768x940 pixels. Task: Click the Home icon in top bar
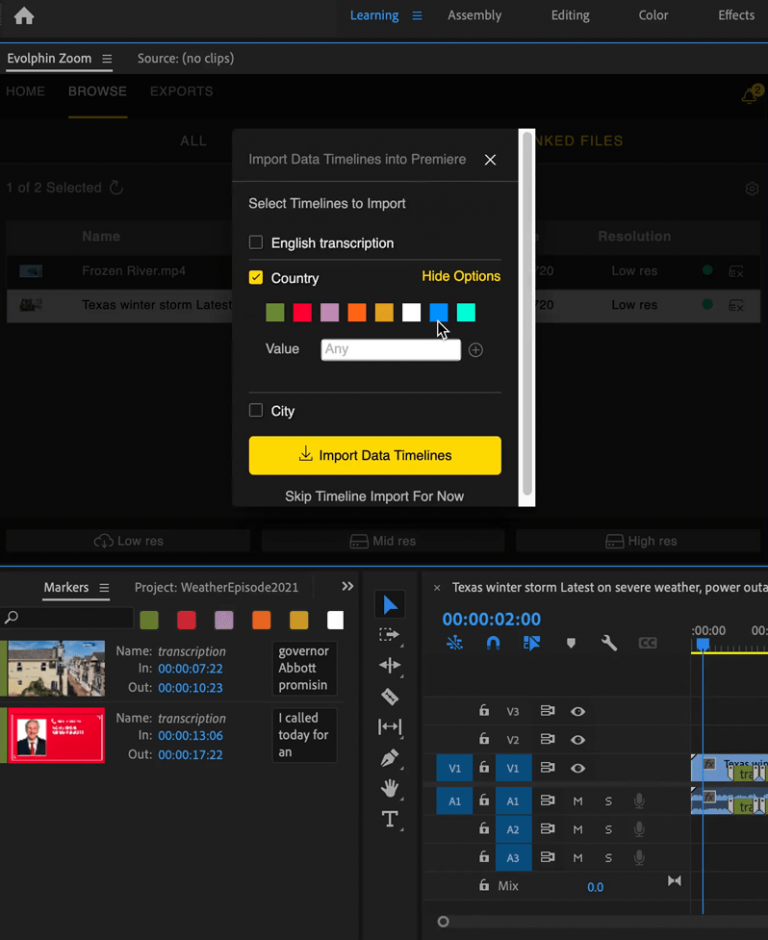click(x=24, y=16)
